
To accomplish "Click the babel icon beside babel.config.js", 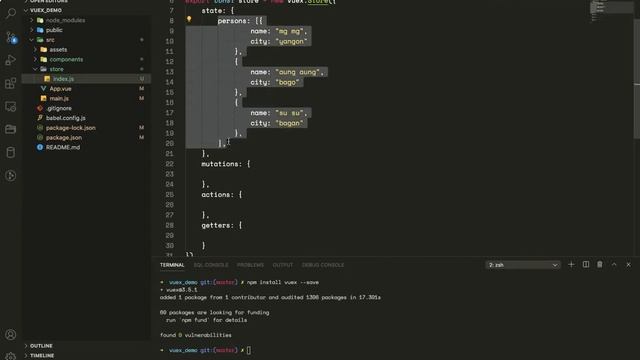I will click(40, 118).
